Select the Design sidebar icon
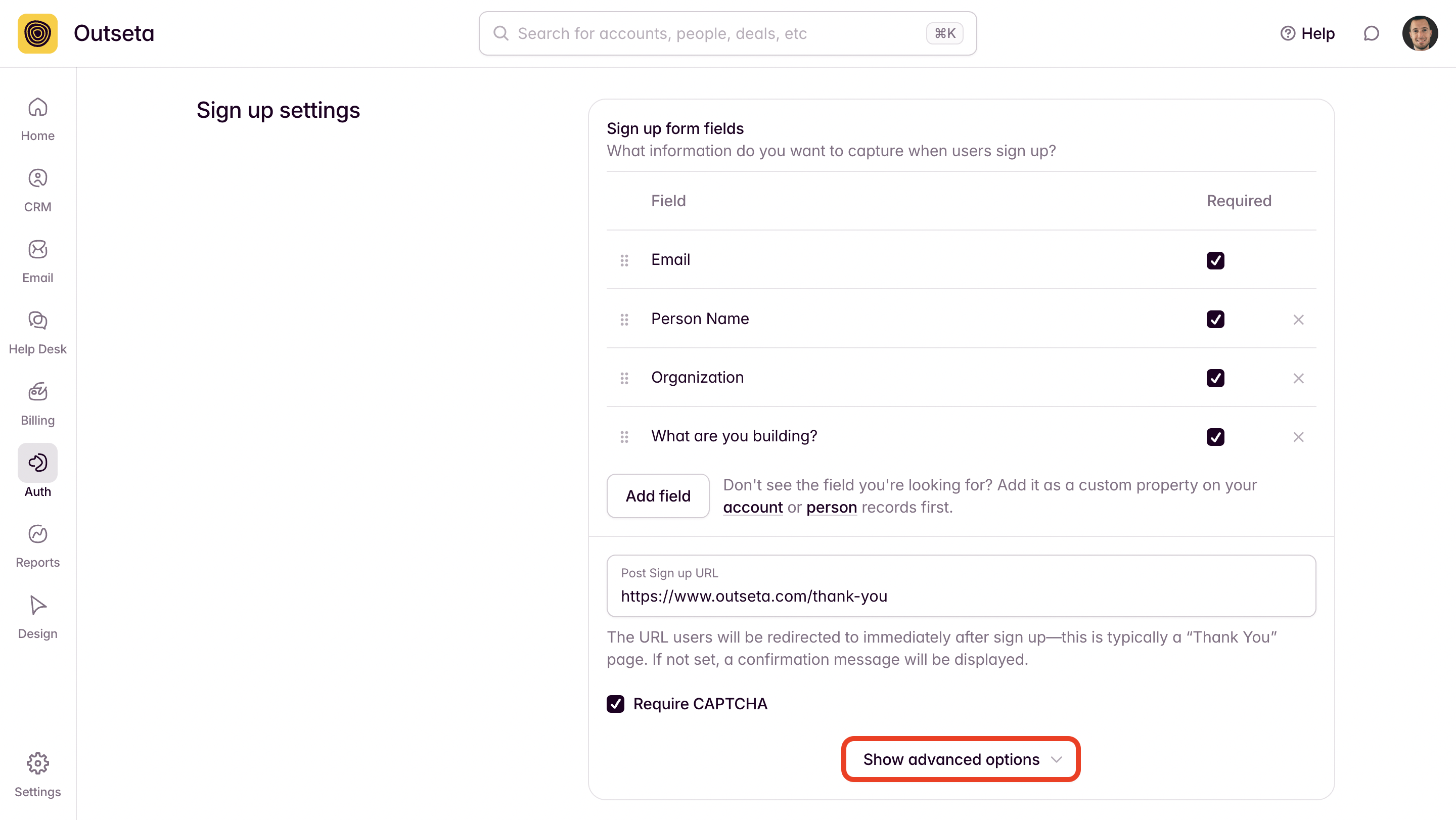Viewport: 1456px width, 820px height. tap(37, 606)
